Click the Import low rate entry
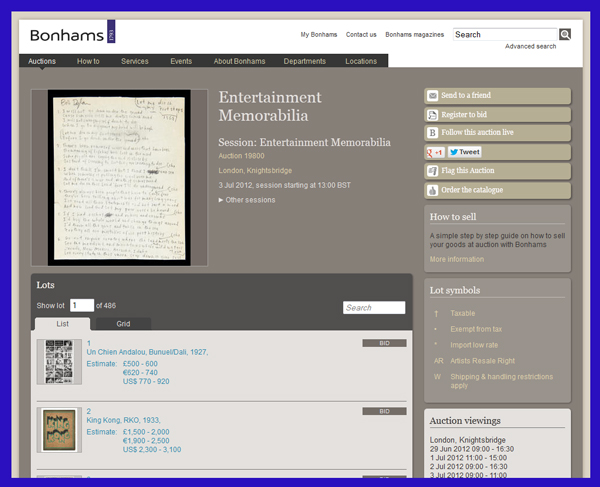The width and height of the screenshot is (600, 487). (474, 345)
